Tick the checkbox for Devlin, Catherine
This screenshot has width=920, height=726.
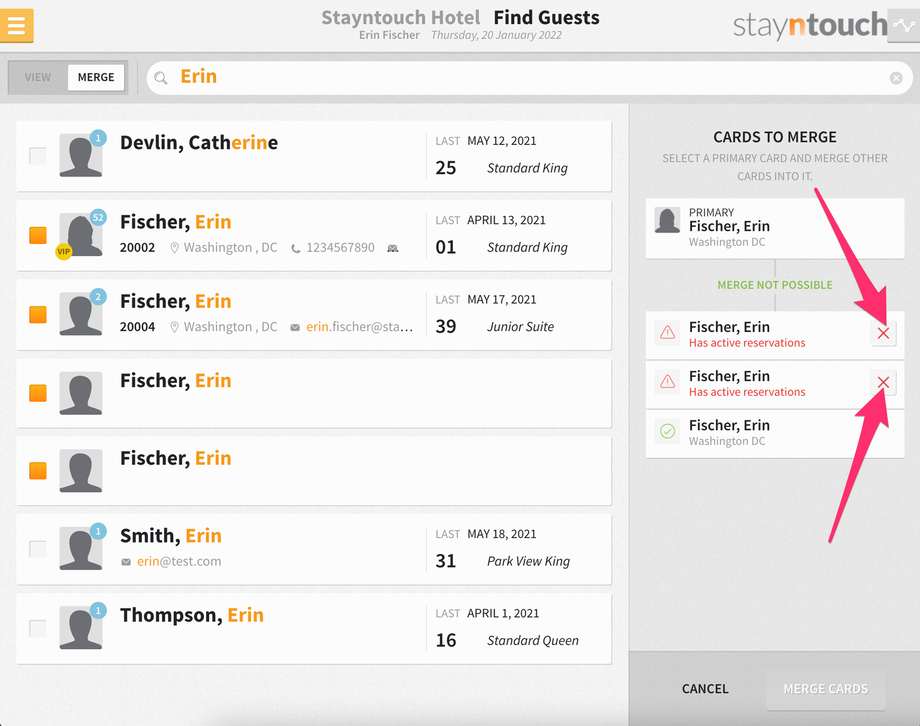tap(38, 156)
